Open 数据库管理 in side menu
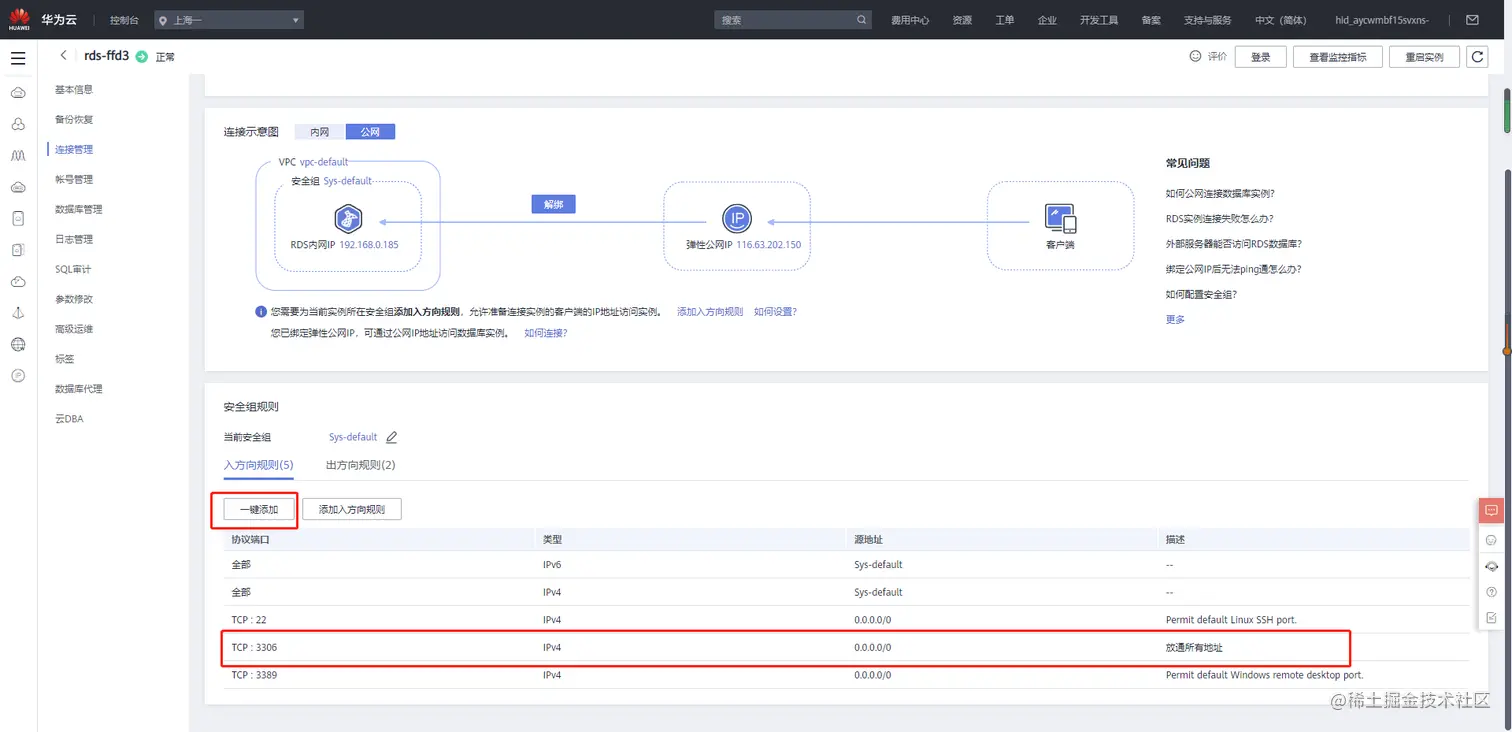The height and width of the screenshot is (732, 1512). [79, 209]
